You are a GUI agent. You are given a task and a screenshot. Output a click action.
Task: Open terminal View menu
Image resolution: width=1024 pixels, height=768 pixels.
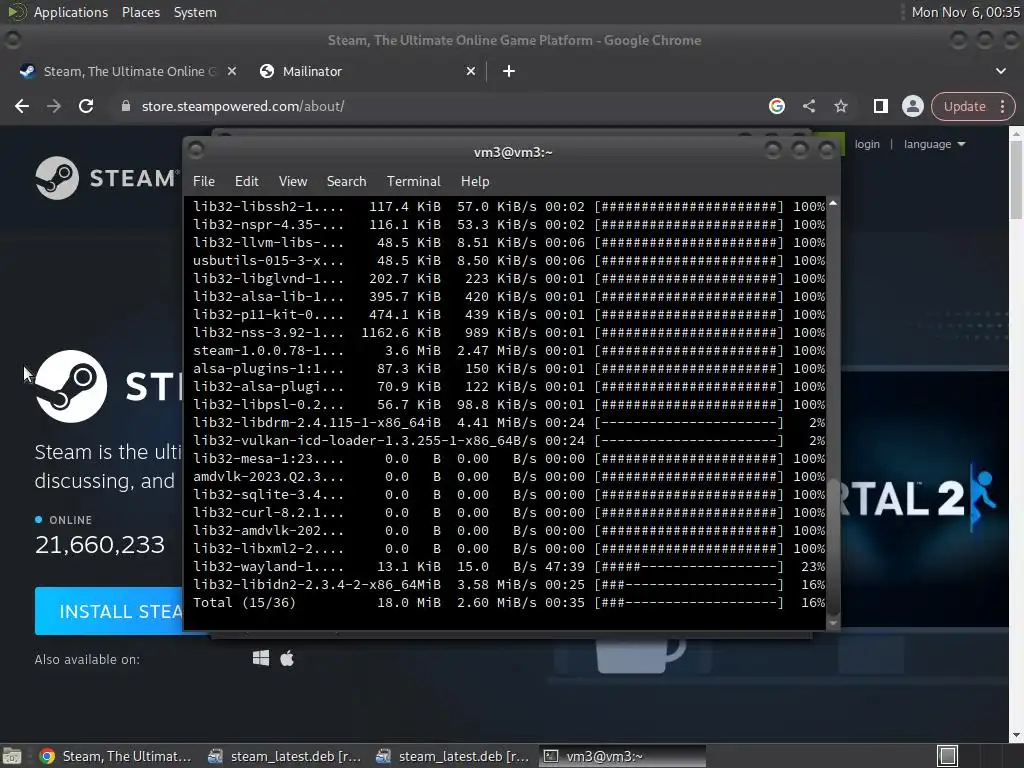coord(293,182)
